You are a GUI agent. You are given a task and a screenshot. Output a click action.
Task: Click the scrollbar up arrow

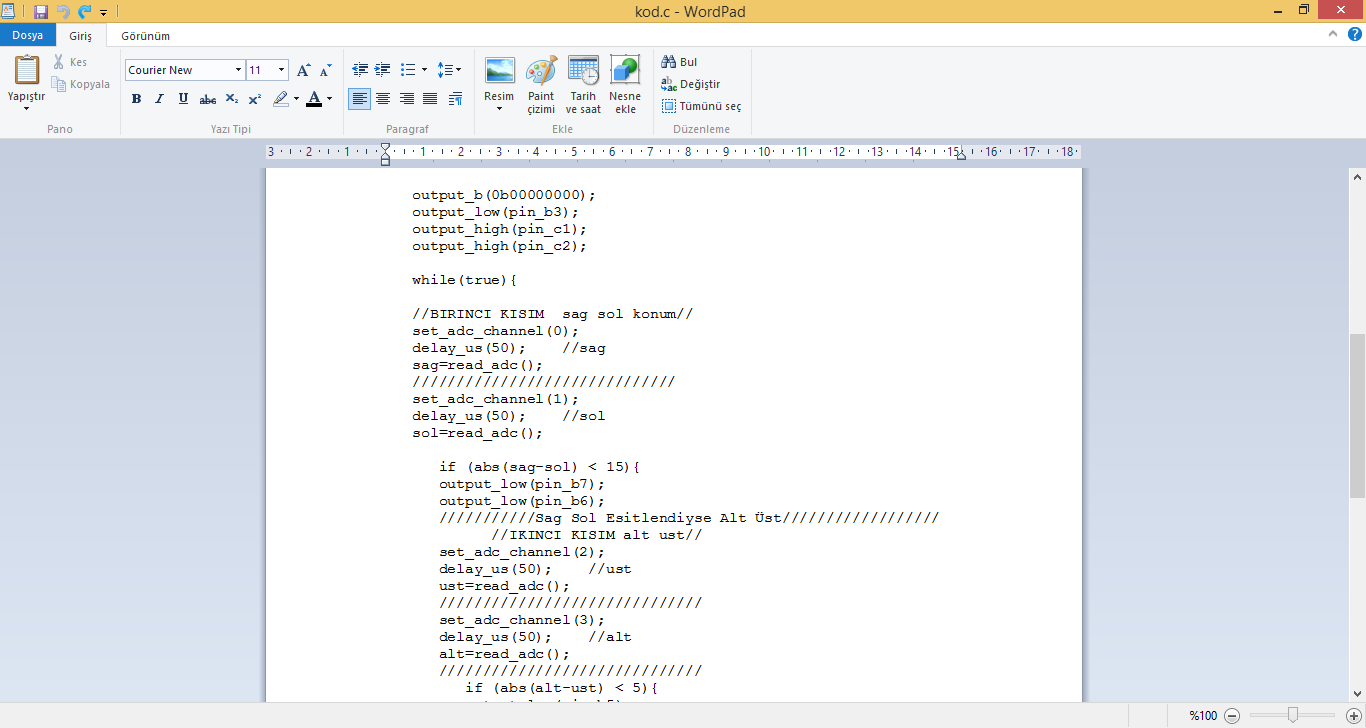coord(1357,177)
